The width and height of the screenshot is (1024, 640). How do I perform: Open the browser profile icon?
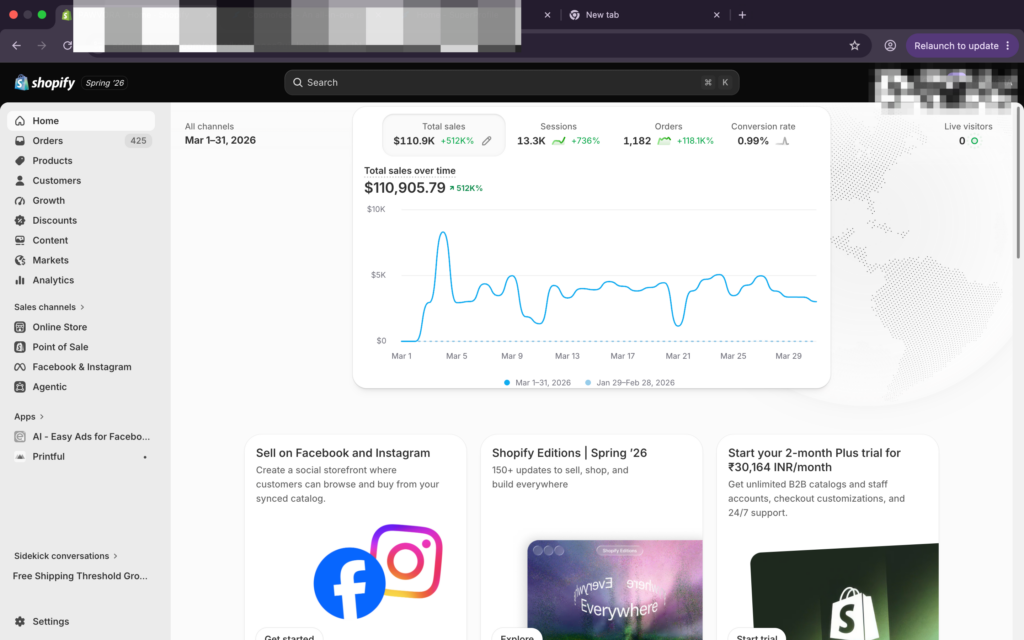pyautogui.click(x=889, y=46)
